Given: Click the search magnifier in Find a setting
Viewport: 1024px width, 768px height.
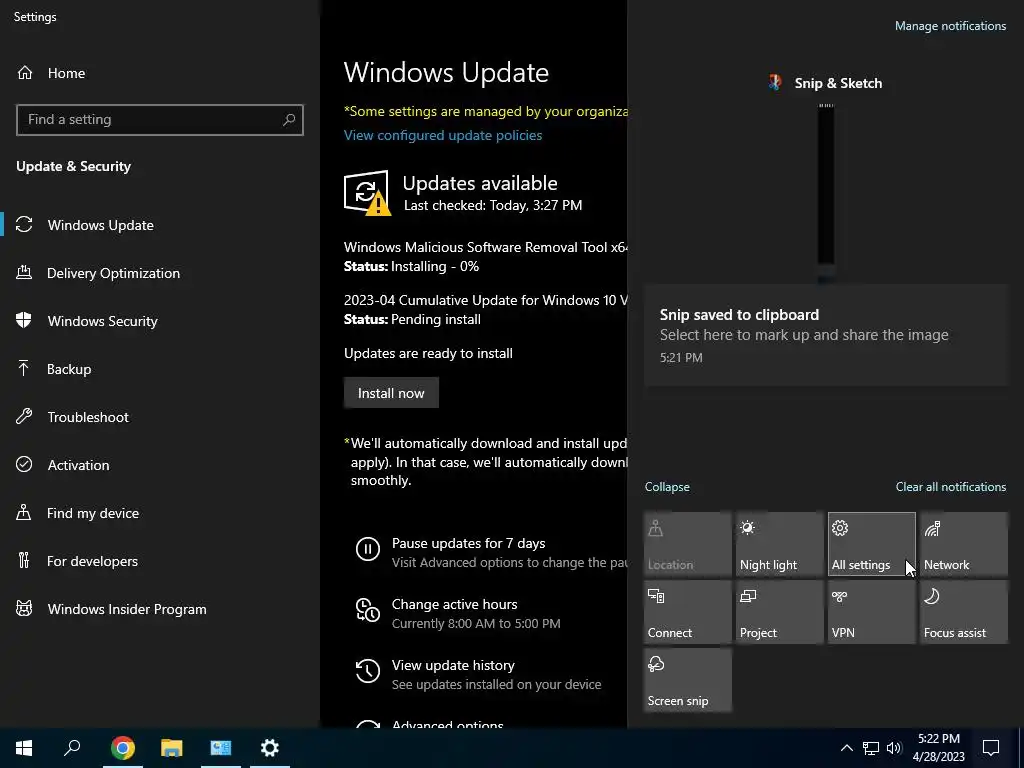Looking at the screenshot, I should tap(289, 120).
